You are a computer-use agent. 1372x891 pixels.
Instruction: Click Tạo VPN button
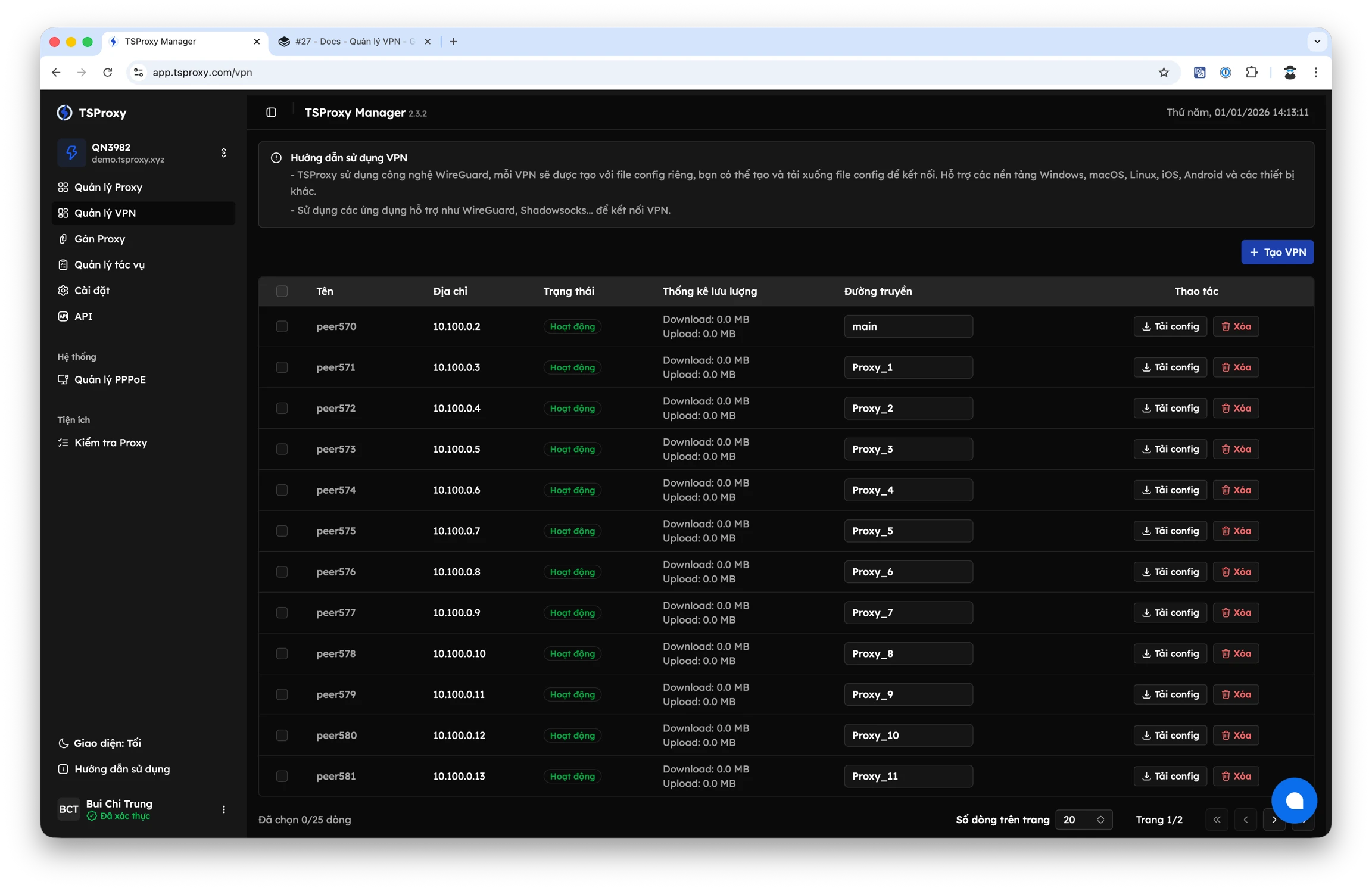coord(1277,251)
